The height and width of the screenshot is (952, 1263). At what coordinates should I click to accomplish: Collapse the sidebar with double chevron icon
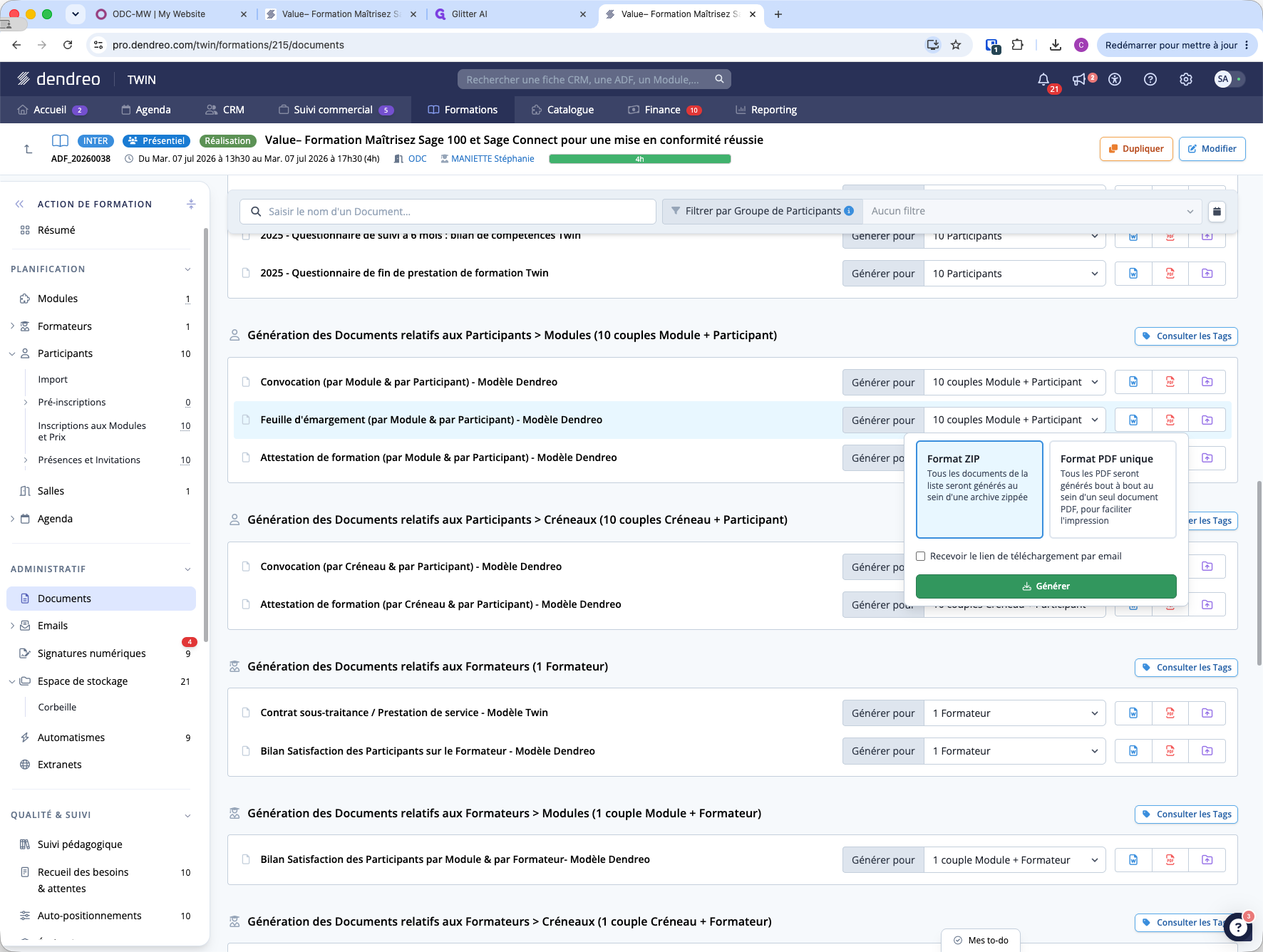19,204
